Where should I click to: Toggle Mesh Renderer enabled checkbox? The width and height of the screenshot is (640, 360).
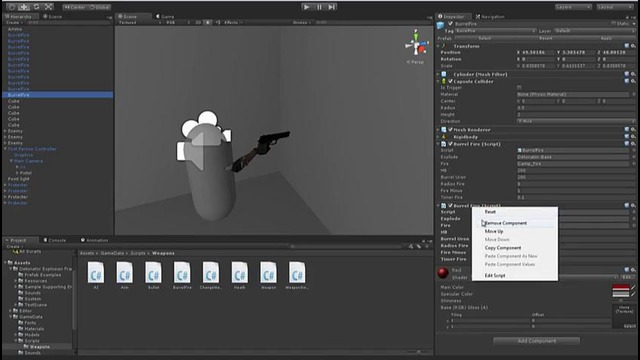451,129
